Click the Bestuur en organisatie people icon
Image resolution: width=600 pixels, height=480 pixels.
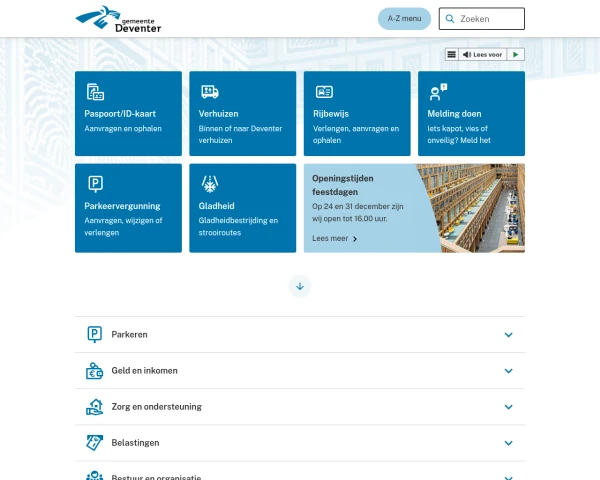click(x=94, y=476)
